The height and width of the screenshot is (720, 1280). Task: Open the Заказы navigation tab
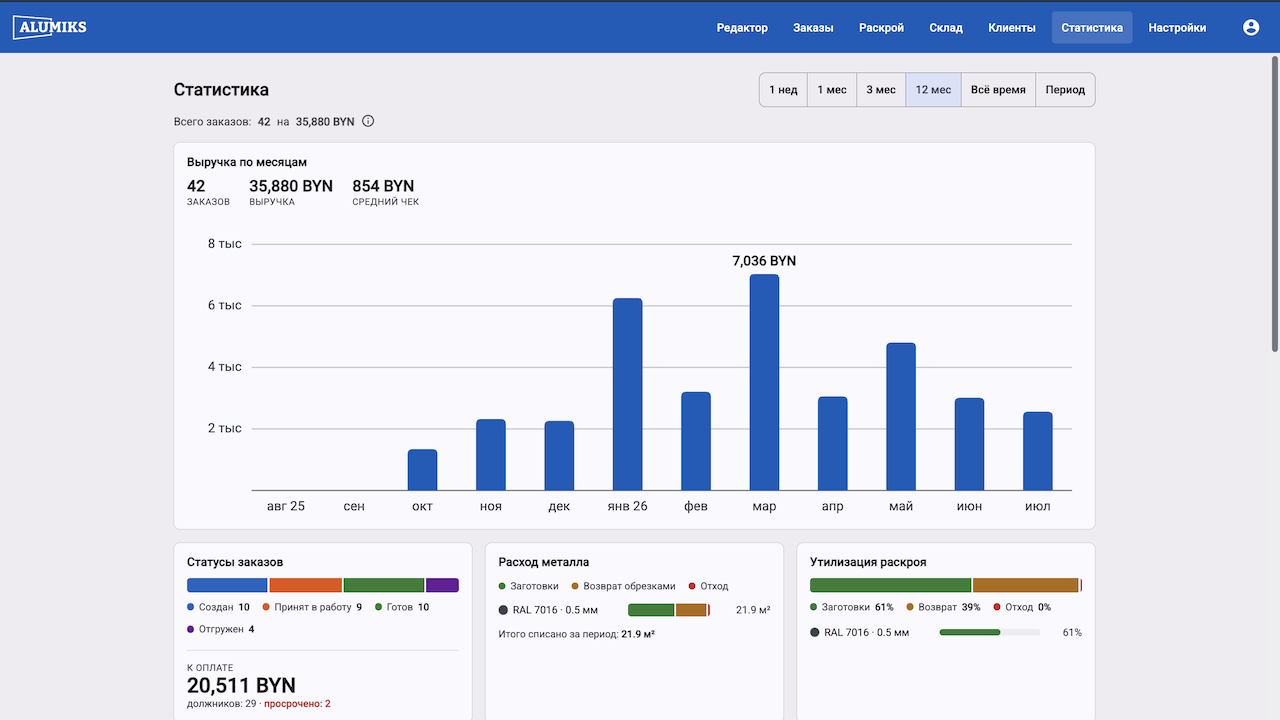point(813,28)
